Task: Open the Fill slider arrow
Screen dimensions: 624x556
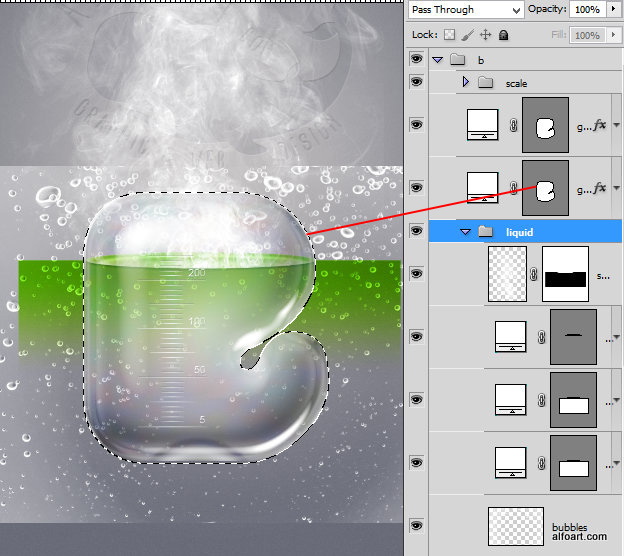Action: click(614, 35)
